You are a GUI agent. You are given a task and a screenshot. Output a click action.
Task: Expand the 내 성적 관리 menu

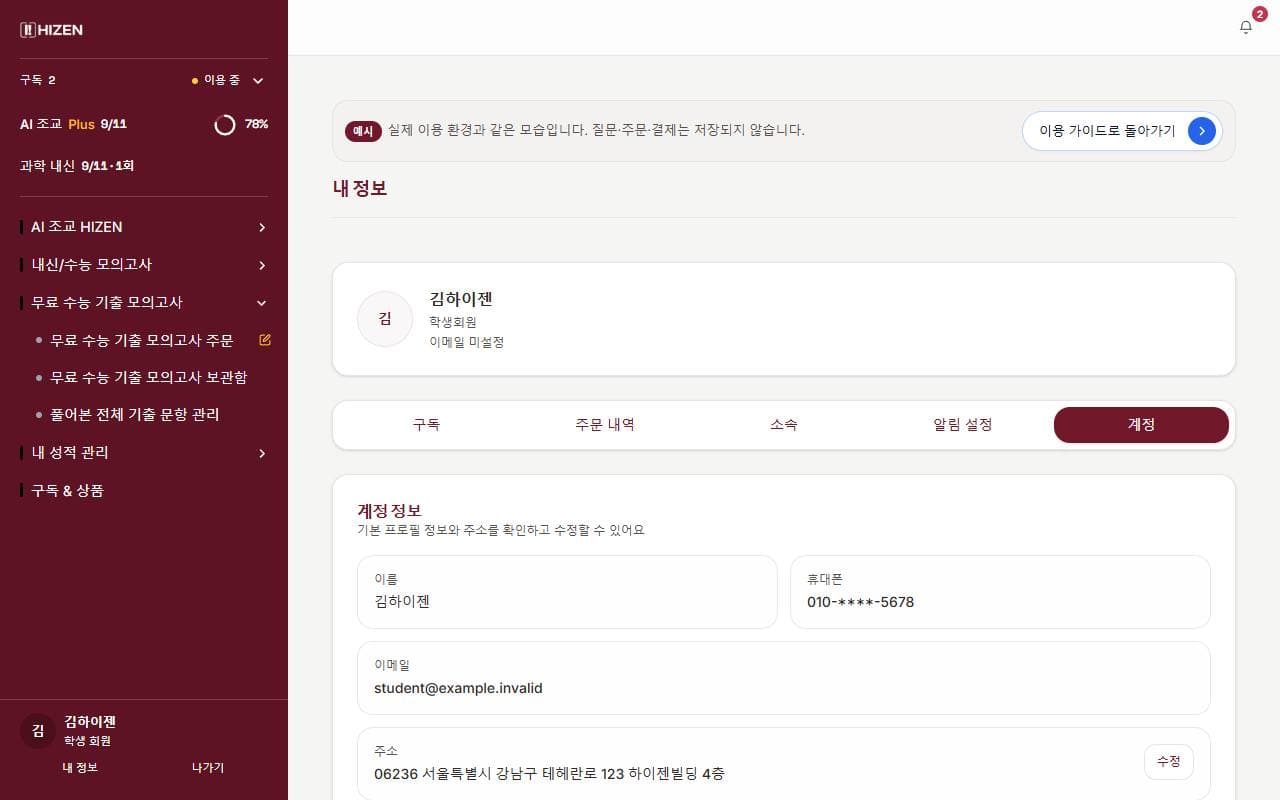click(x=144, y=453)
